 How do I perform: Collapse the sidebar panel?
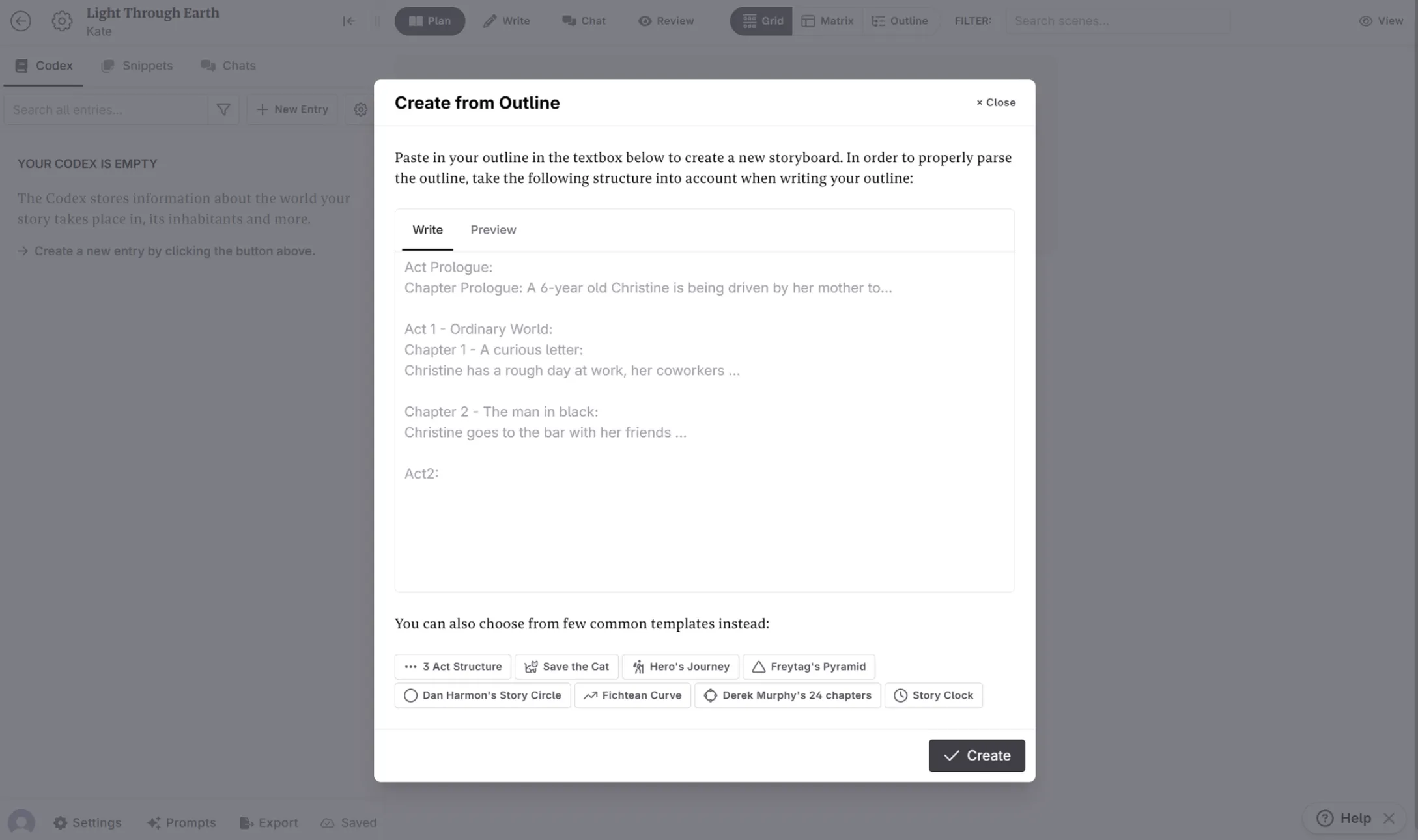coord(349,21)
